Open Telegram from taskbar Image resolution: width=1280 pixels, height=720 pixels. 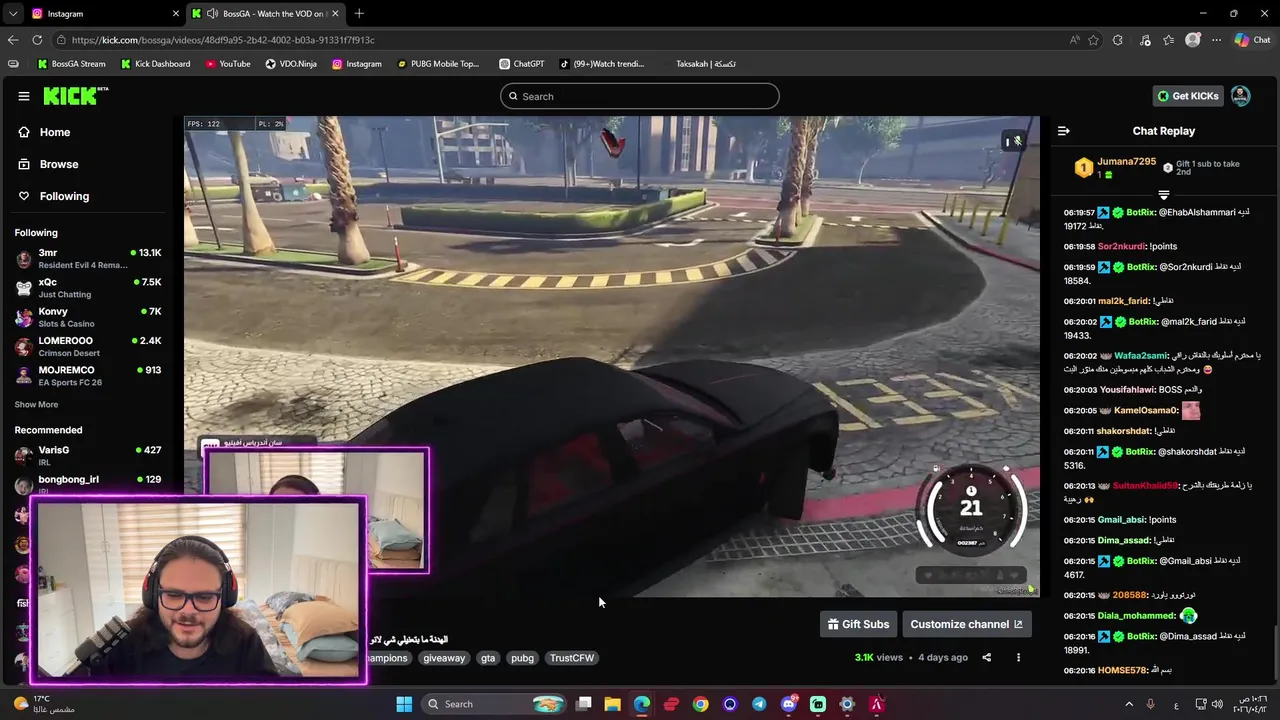(x=759, y=704)
